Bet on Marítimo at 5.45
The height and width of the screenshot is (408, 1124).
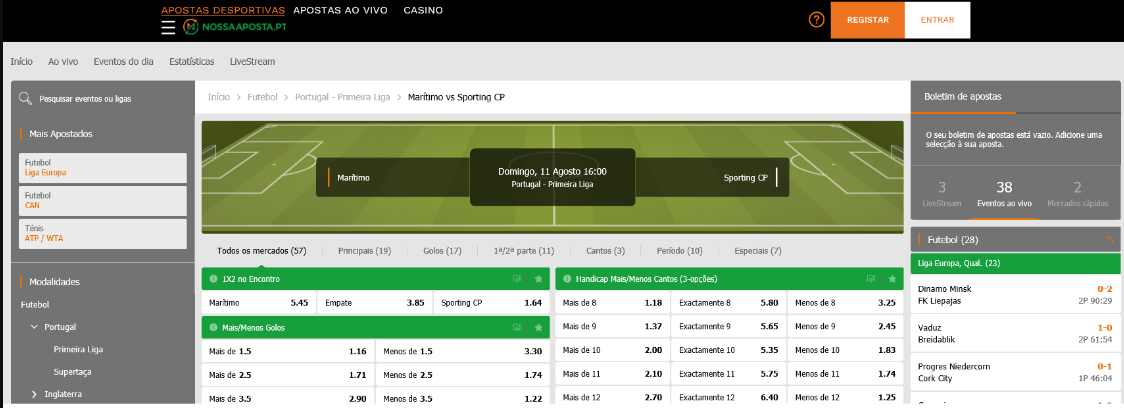[259, 303]
